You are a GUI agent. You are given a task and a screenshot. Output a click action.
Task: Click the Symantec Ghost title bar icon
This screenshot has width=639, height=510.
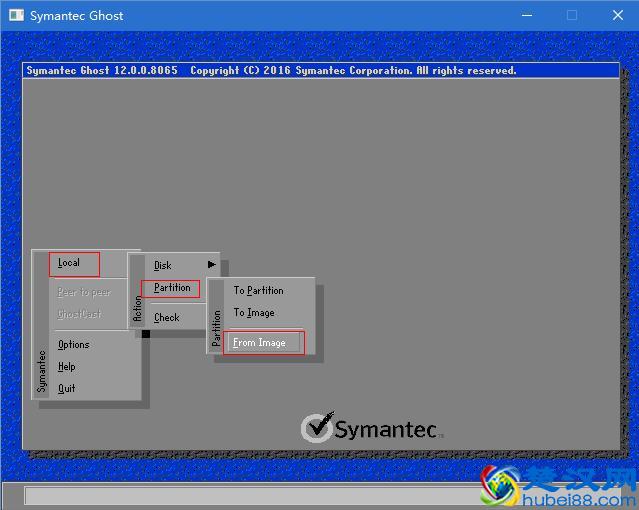coord(15,15)
